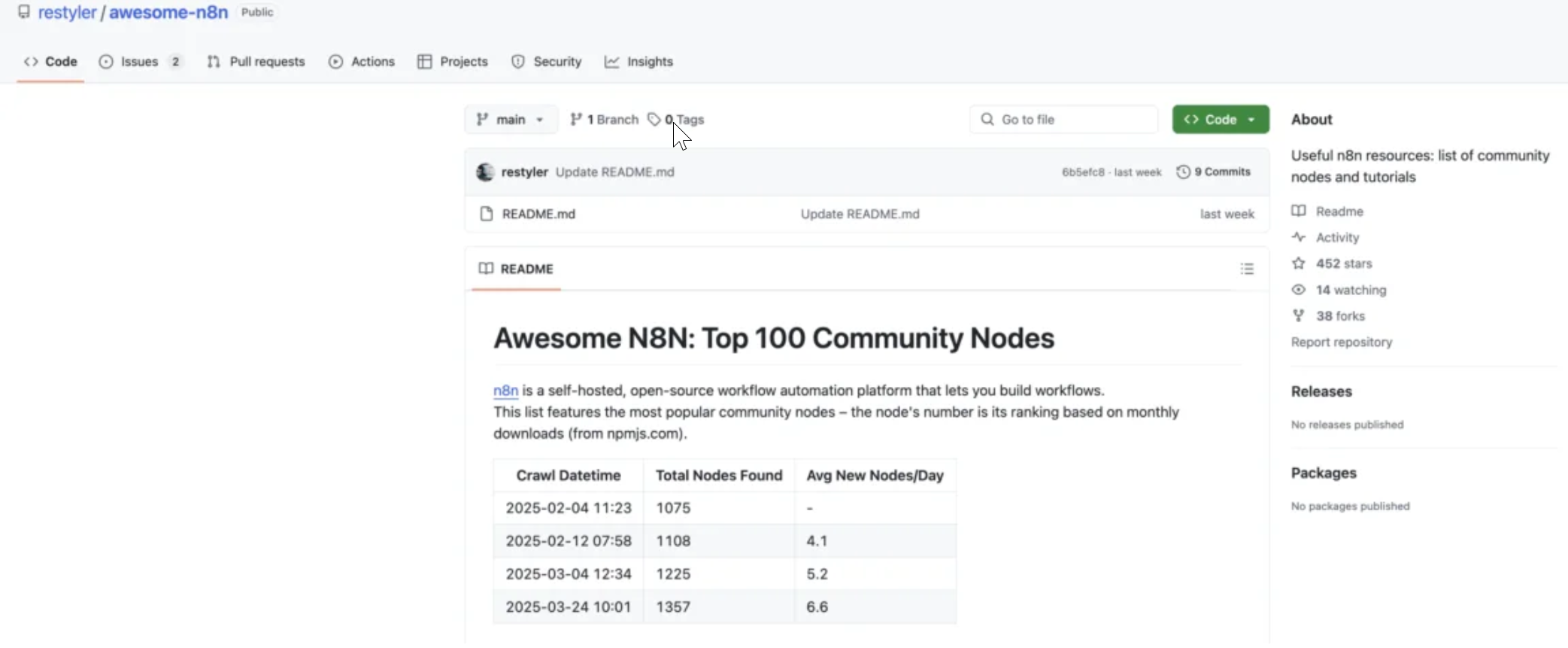Viewport: 1568px width, 648px height.
Task: Click Report repository link
Action: click(1342, 342)
